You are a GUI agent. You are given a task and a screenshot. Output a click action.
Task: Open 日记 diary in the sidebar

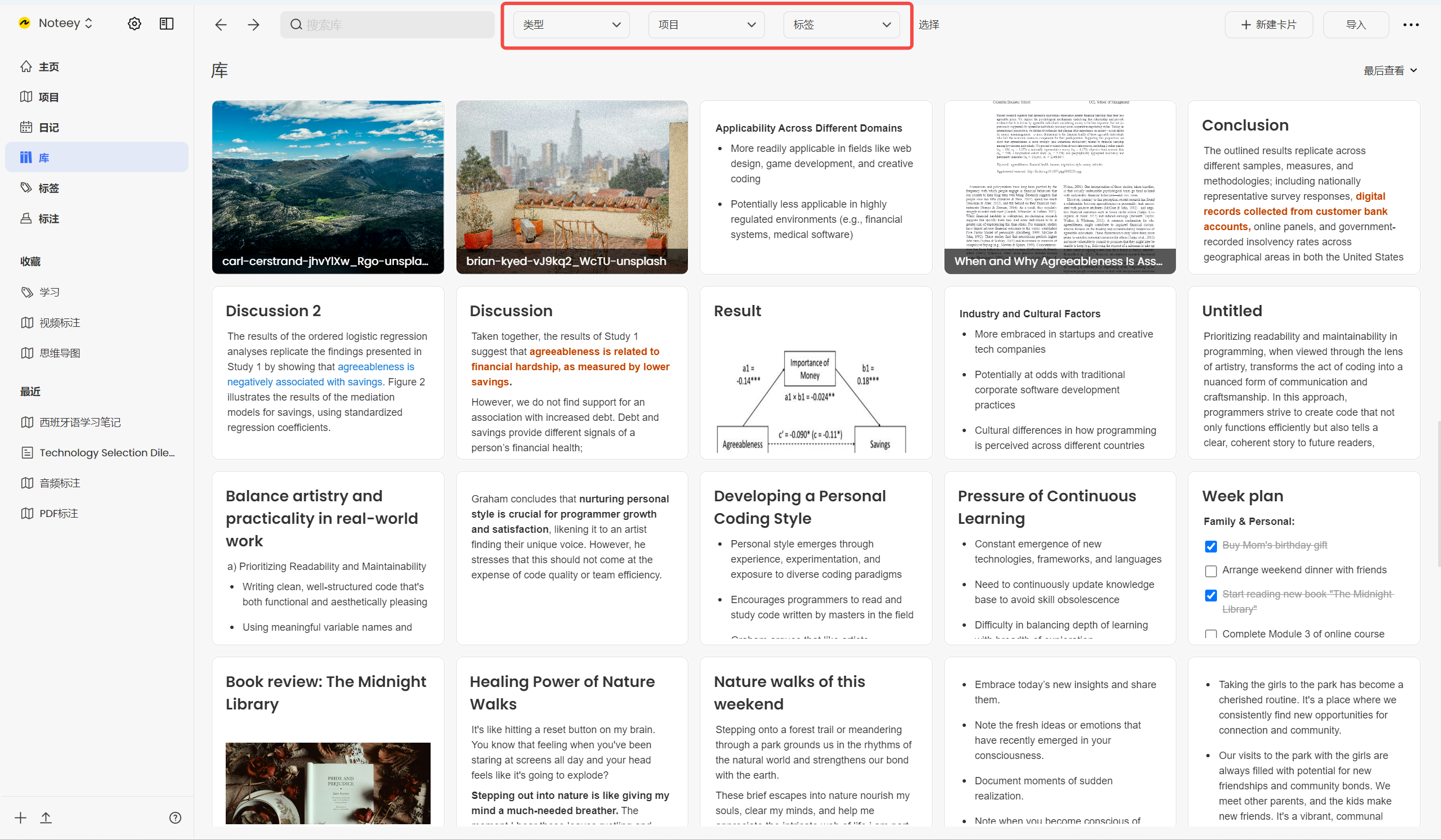click(x=97, y=127)
